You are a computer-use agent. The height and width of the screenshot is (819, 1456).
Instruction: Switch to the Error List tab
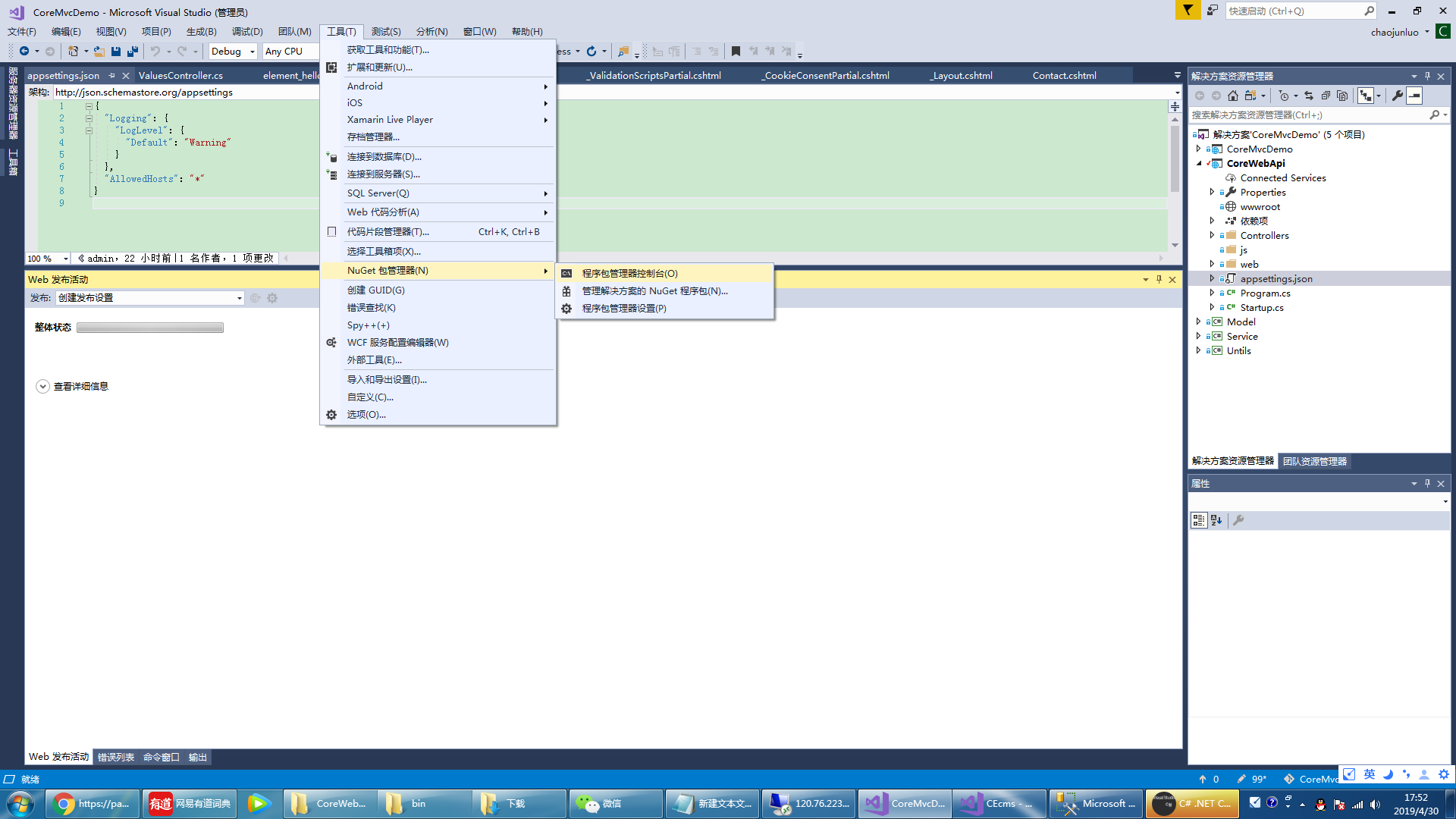[x=116, y=758]
